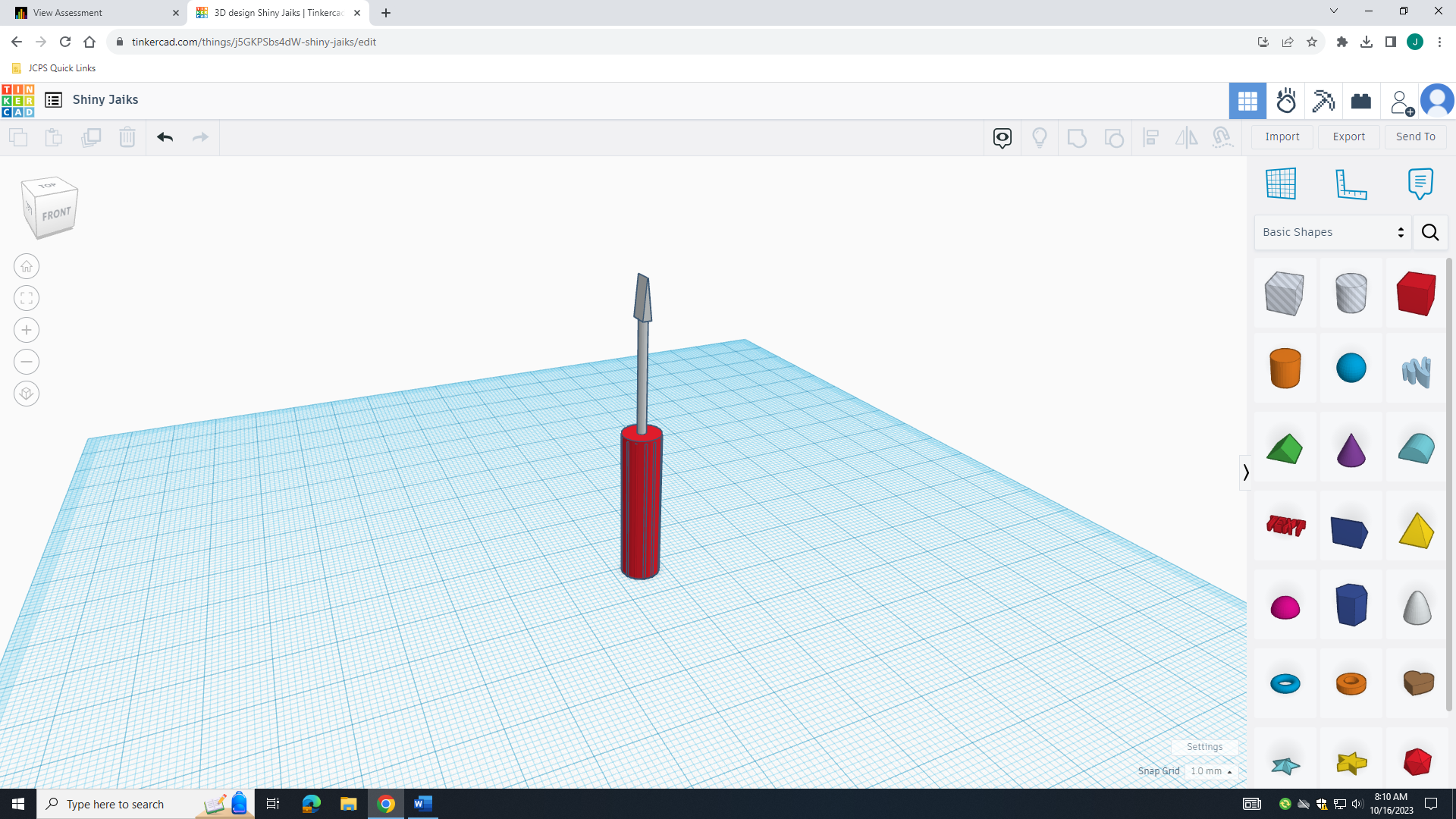1456x819 pixels.
Task: Select the red screwdriver handle
Action: pos(642,502)
